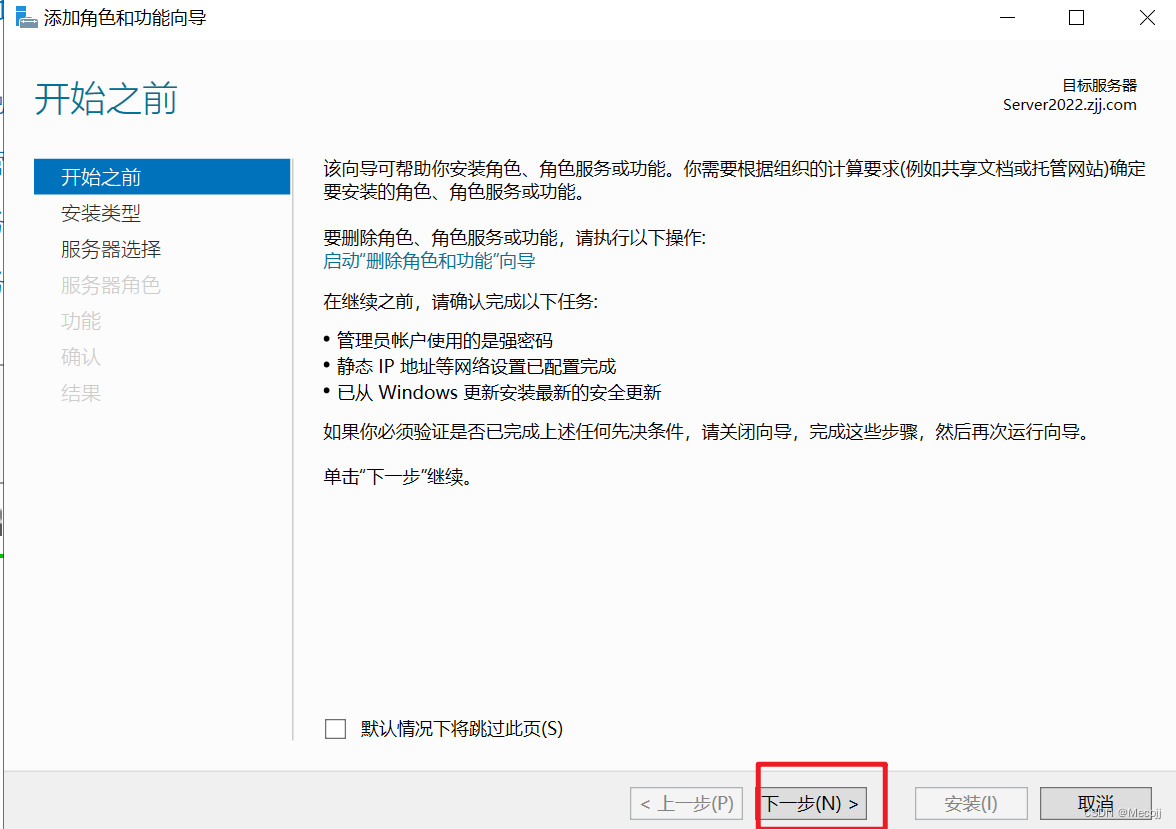Select the 开始之前 step in sidebar
The height and width of the screenshot is (829, 1176).
(162, 177)
